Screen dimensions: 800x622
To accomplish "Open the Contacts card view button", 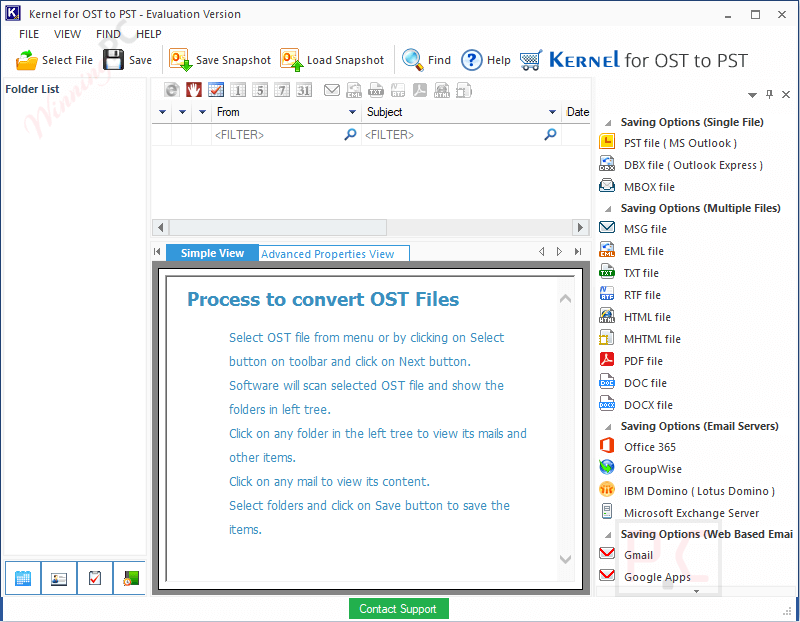I will (59, 578).
